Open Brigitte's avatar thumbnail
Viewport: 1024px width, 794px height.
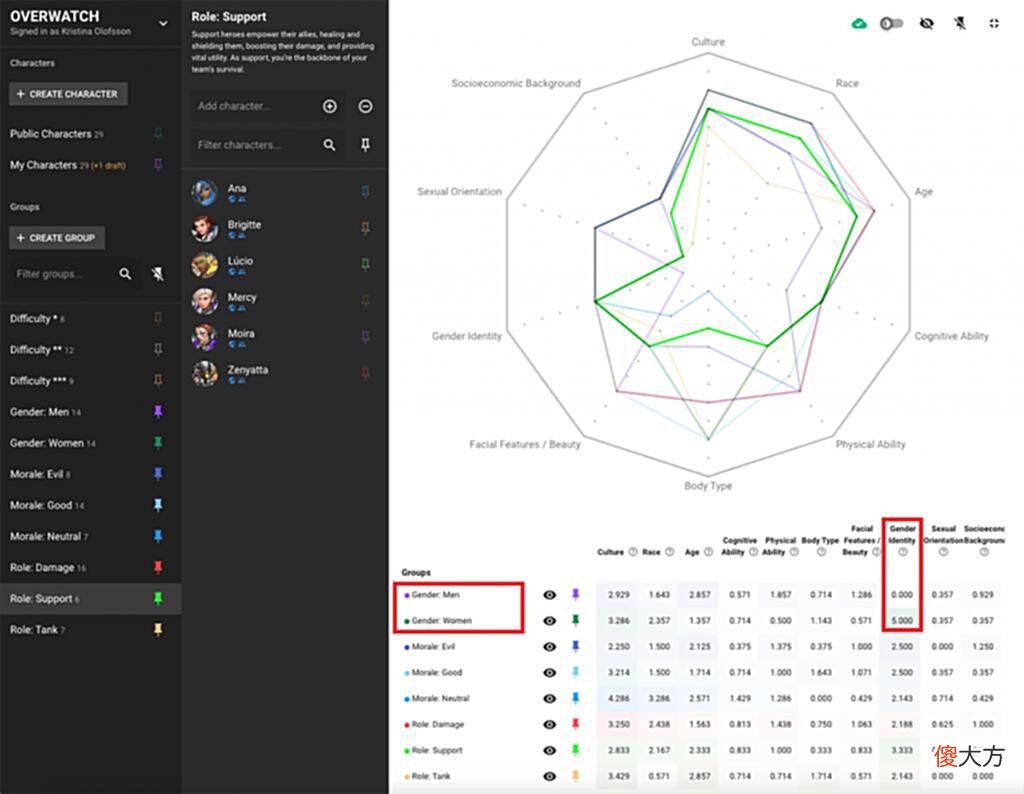(x=204, y=229)
